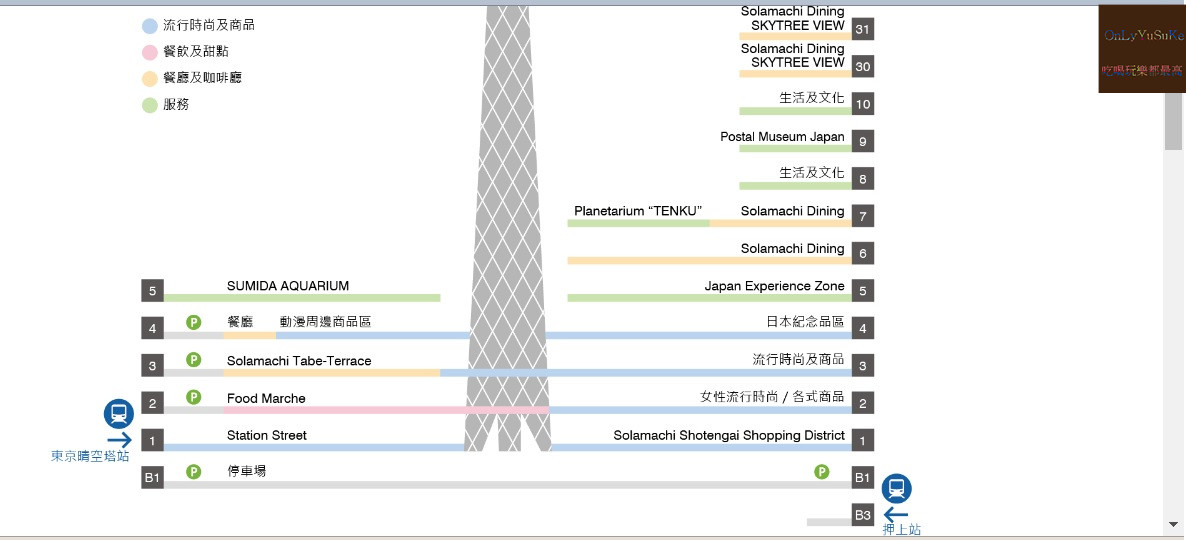Click the scrollbar down arrow

point(1173,524)
